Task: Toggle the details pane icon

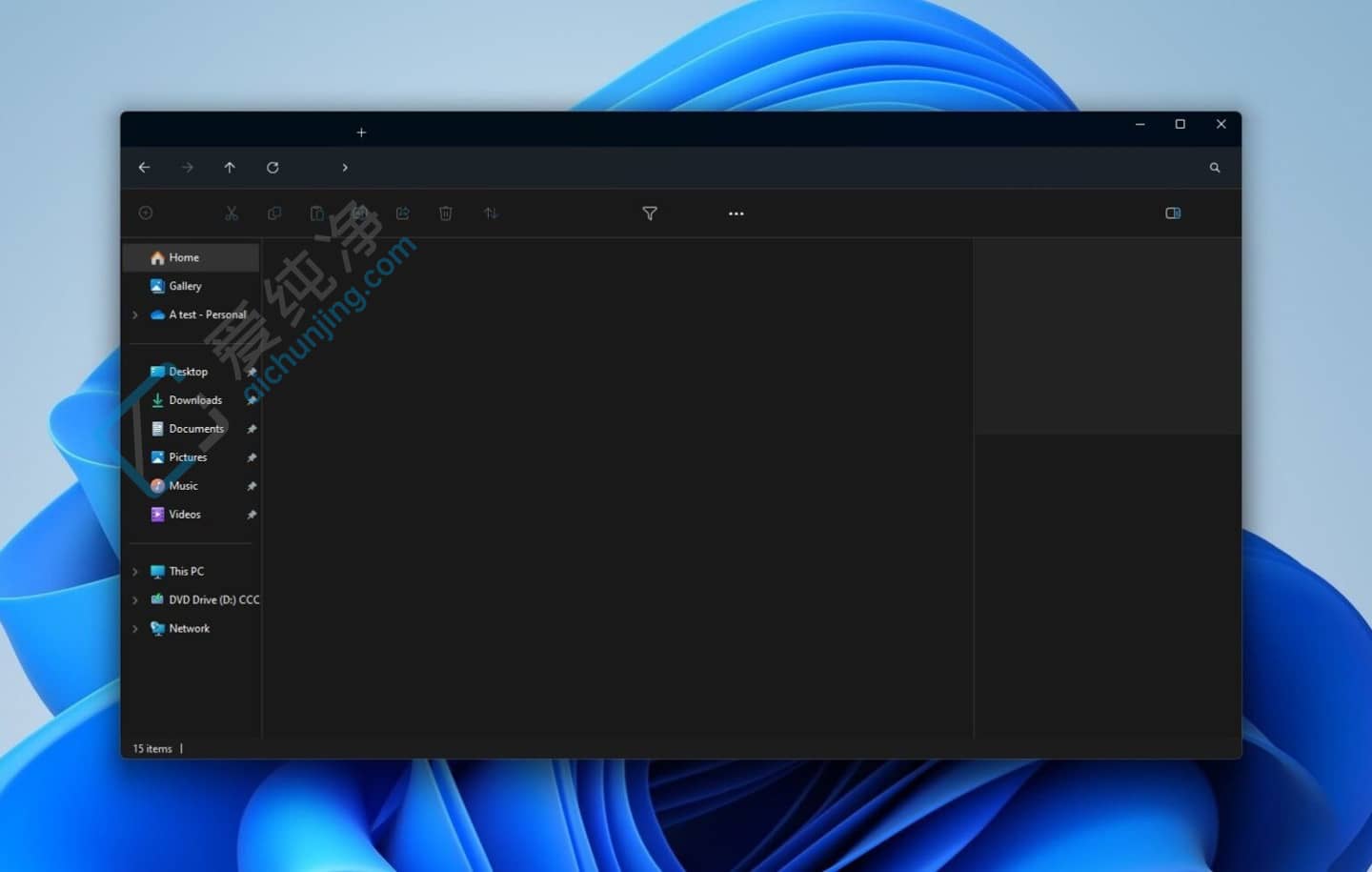Action: pyautogui.click(x=1173, y=213)
